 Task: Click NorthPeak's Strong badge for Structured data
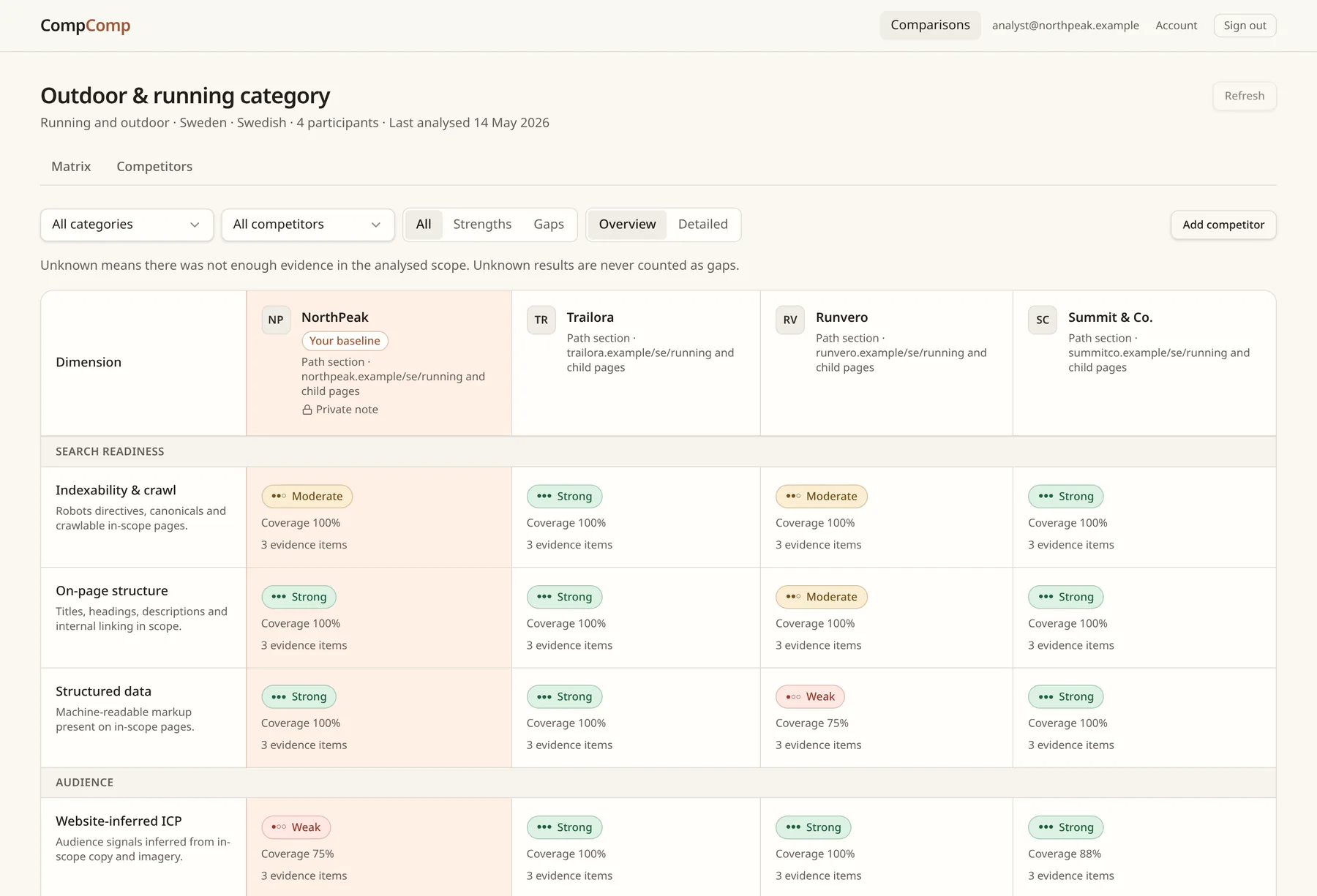click(x=299, y=697)
